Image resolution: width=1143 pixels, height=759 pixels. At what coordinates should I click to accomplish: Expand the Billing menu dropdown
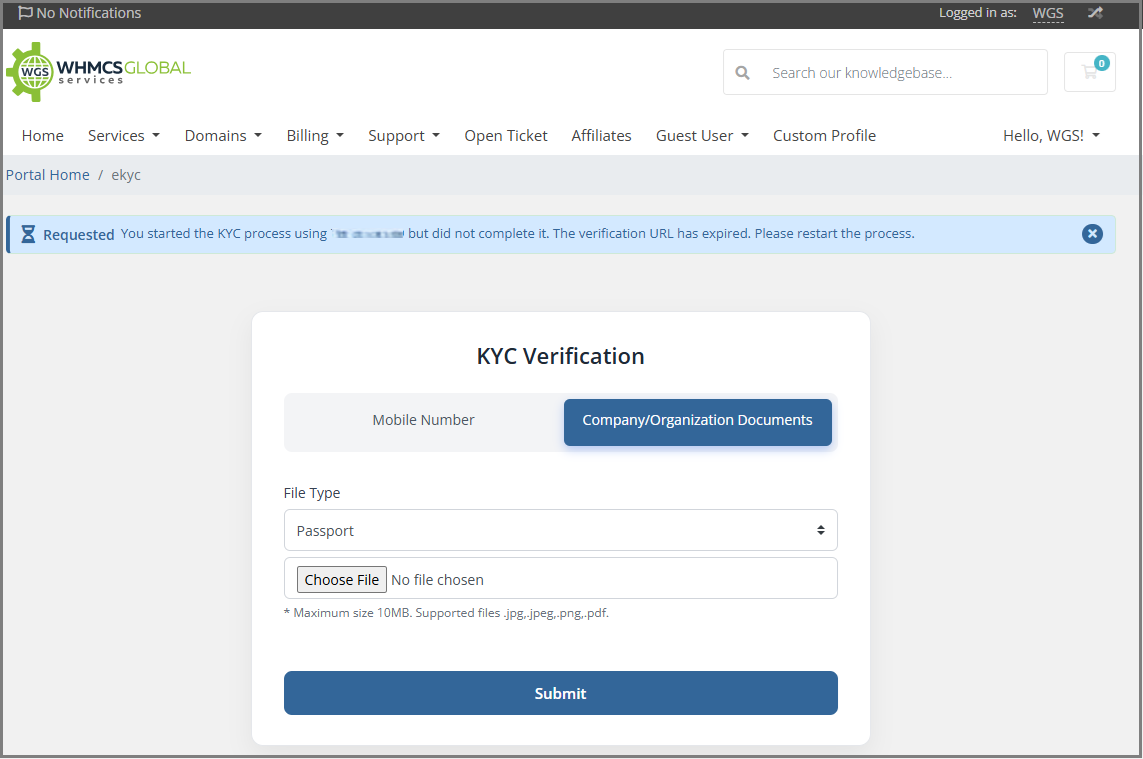pyautogui.click(x=314, y=136)
